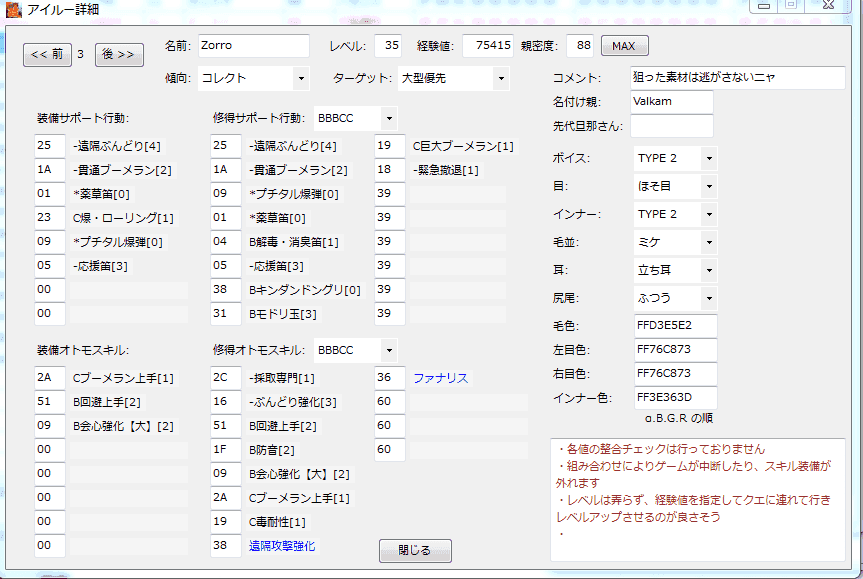Click learned skill code 16 for -ぶんどり強化

point(226,402)
